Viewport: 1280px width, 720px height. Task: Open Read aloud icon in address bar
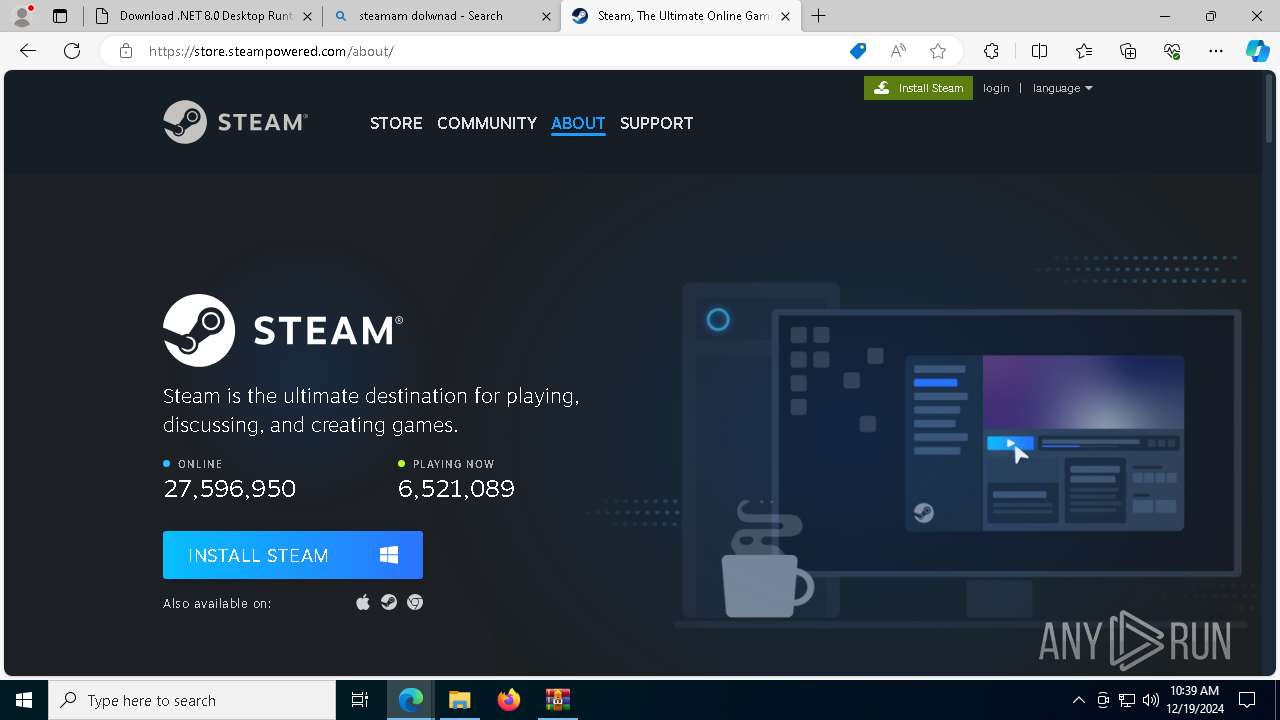[x=898, y=51]
